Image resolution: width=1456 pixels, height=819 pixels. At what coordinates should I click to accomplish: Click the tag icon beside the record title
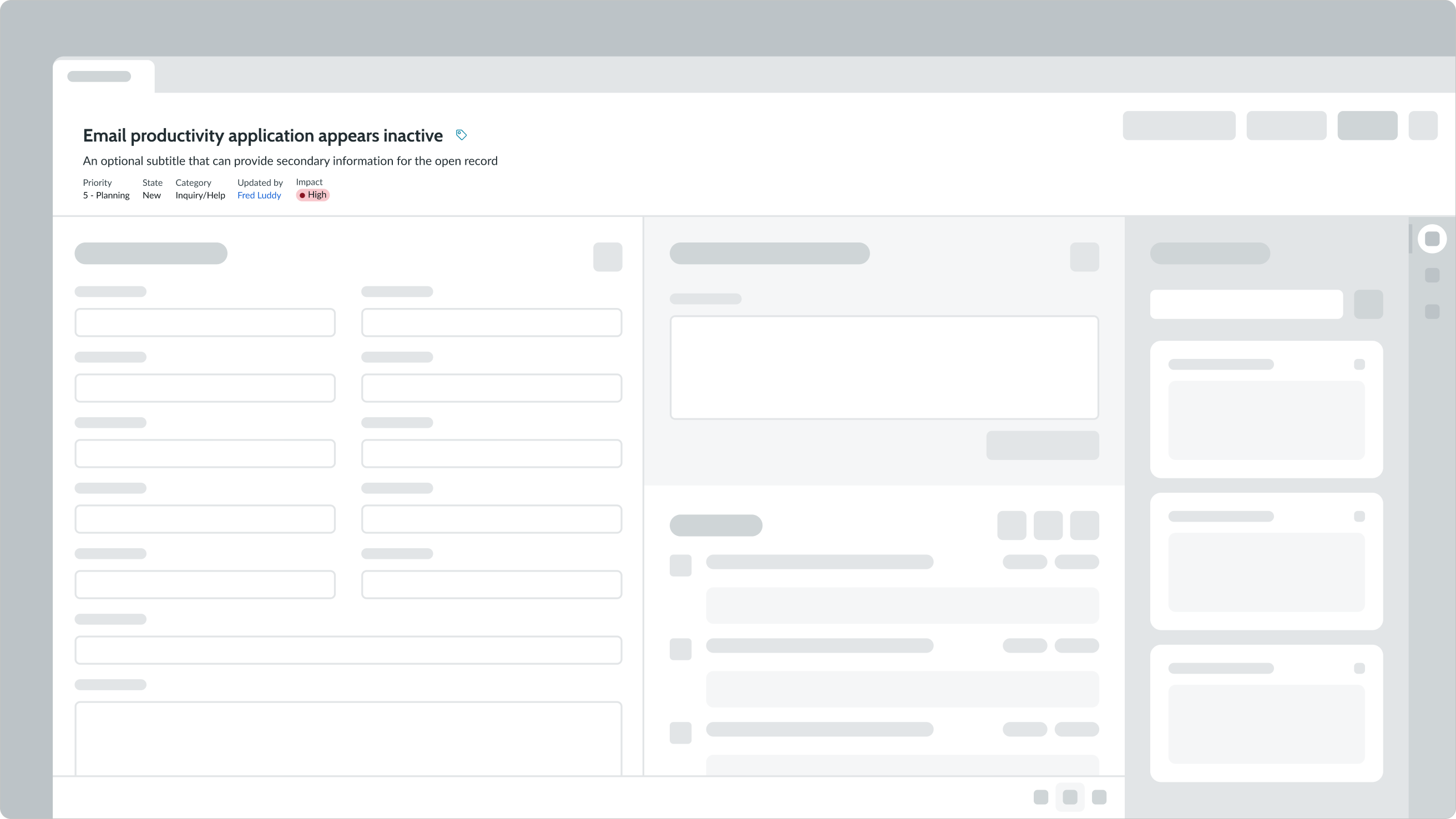tap(461, 134)
